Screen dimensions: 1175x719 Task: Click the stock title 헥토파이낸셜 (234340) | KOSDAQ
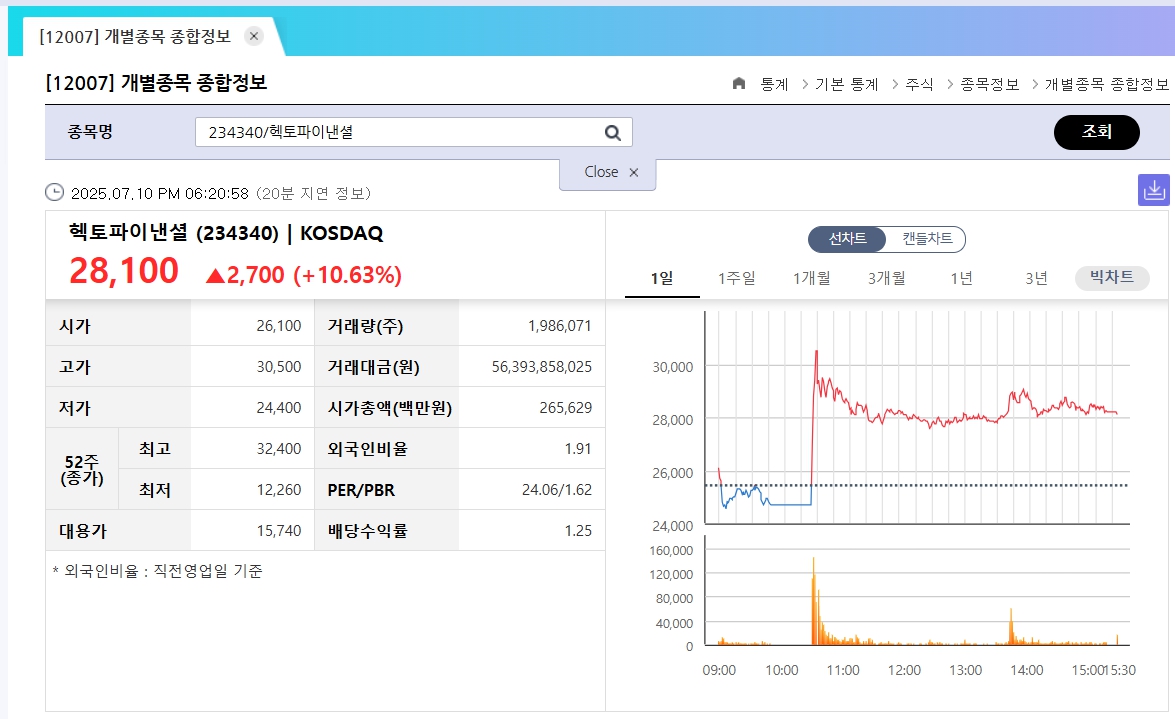click(x=226, y=232)
